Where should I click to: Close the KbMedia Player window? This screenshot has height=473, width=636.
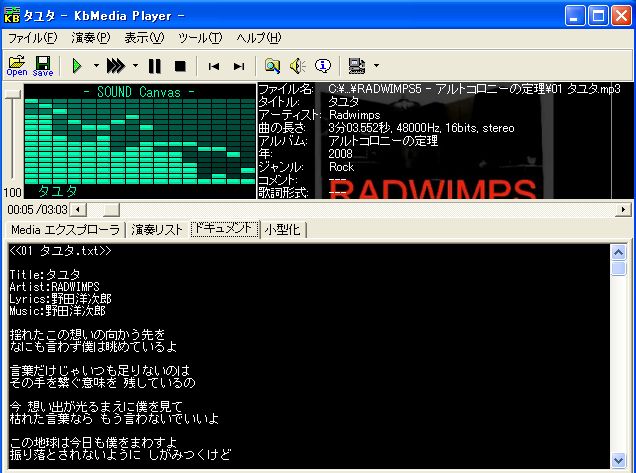pos(621,15)
